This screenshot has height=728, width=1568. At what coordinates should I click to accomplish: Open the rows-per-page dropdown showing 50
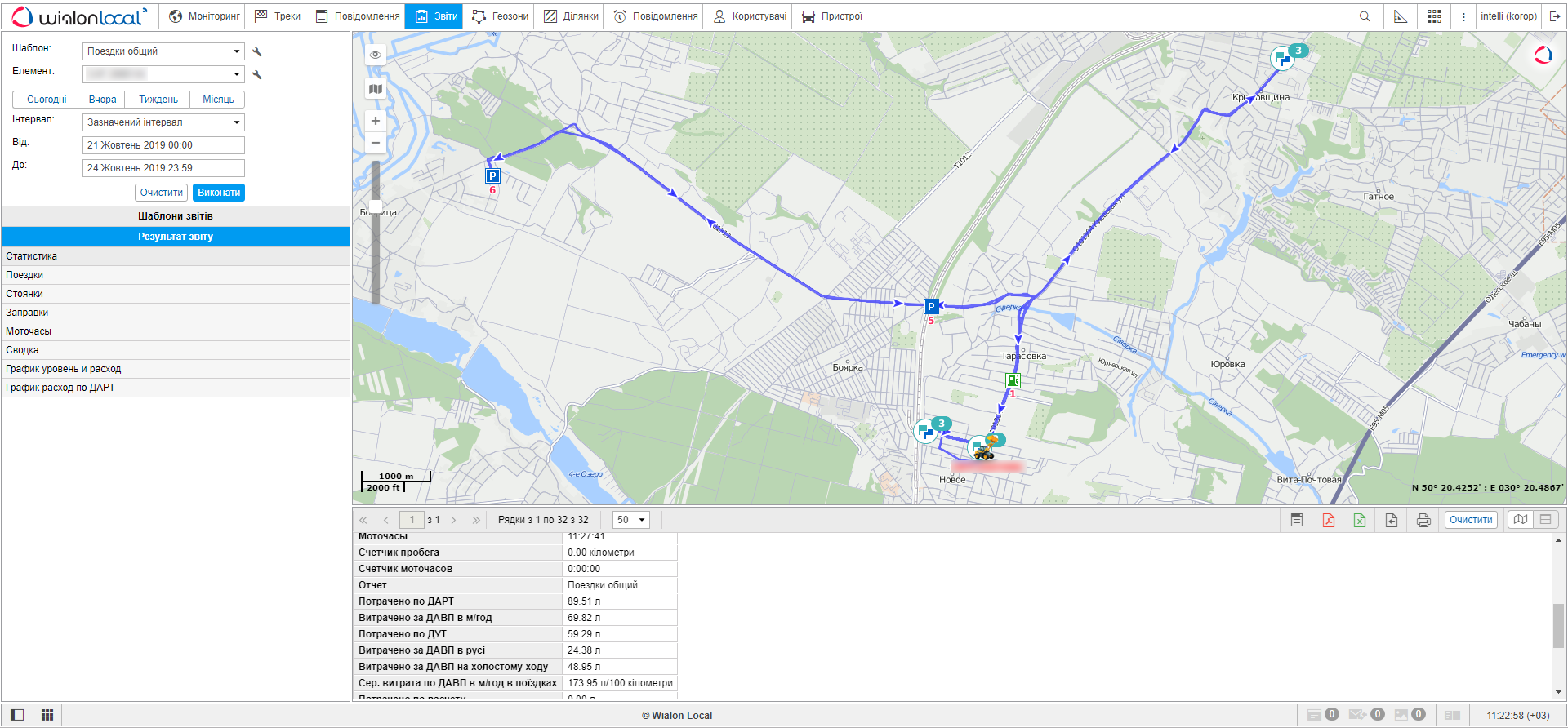tap(630, 520)
